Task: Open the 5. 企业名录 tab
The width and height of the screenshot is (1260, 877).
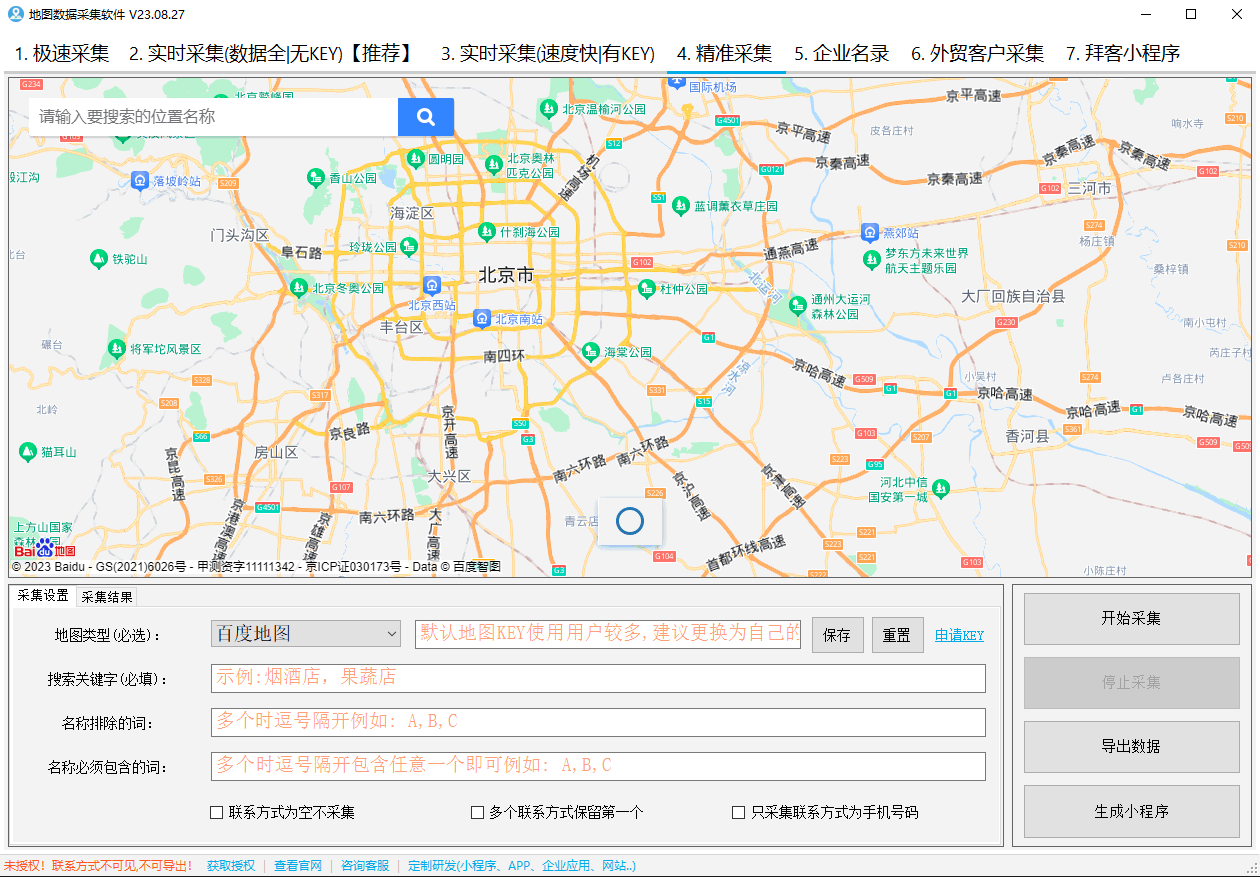Action: point(842,54)
